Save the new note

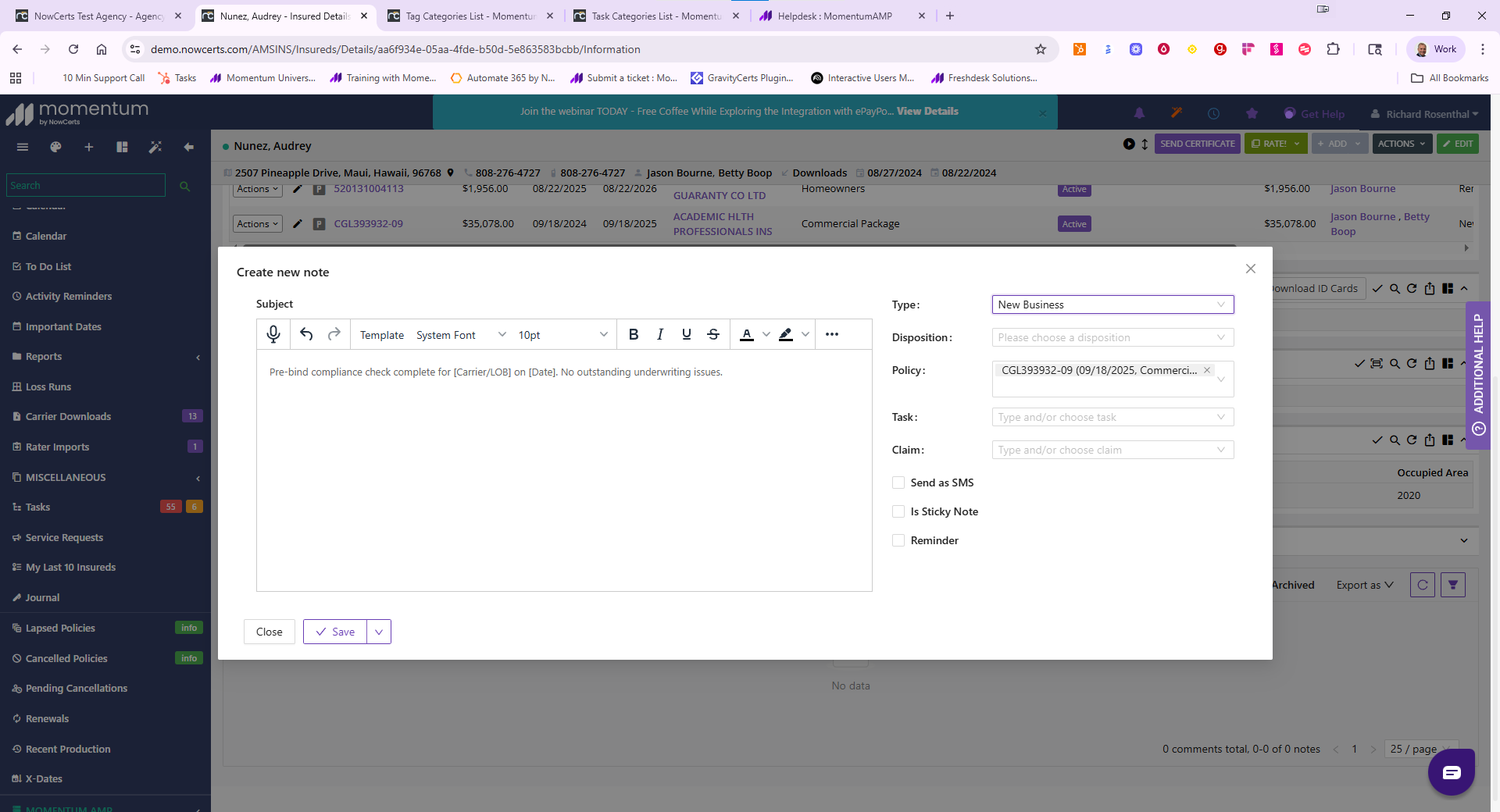335,632
